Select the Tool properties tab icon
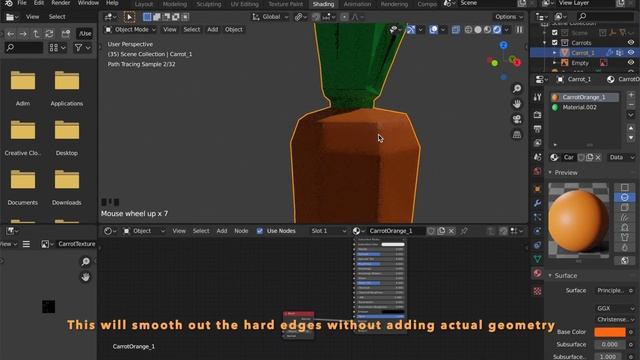Screen dimensions: 640x360 tap(538, 97)
